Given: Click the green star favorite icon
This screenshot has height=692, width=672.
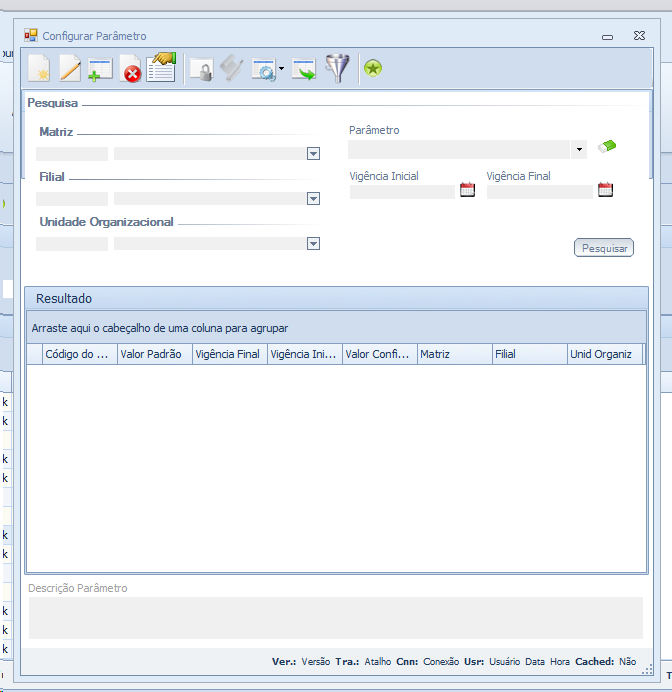Looking at the screenshot, I should pos(372,69).
